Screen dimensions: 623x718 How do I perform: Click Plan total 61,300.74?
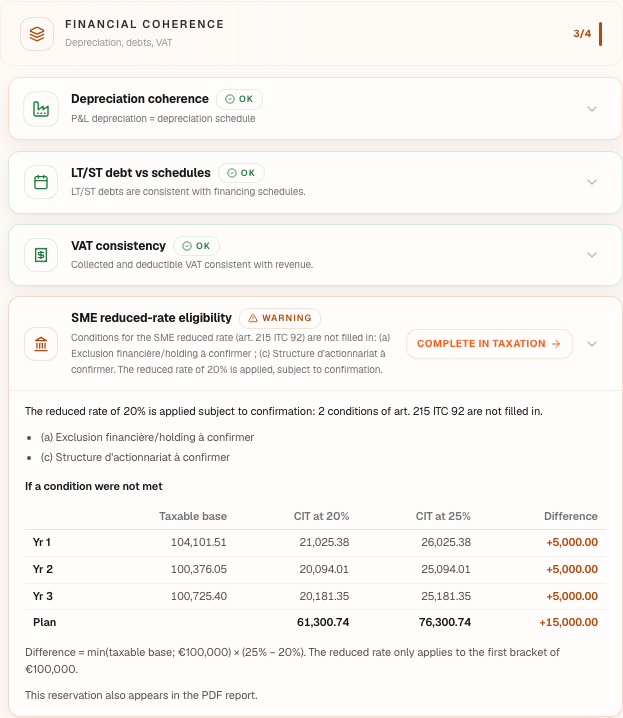click(323, 623)
